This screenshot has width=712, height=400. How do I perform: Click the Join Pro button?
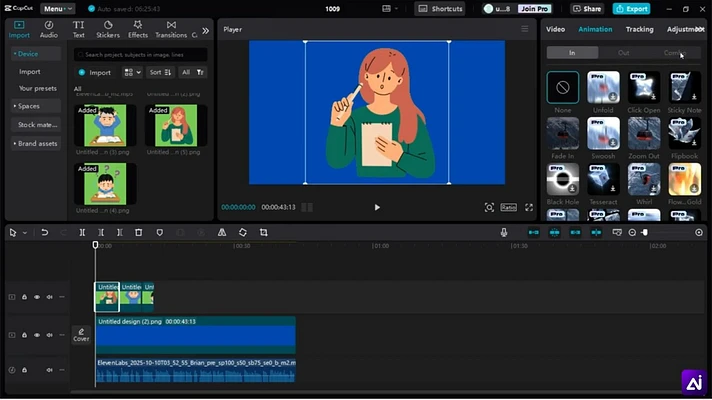pyautogui.click(x=534, y=9)
